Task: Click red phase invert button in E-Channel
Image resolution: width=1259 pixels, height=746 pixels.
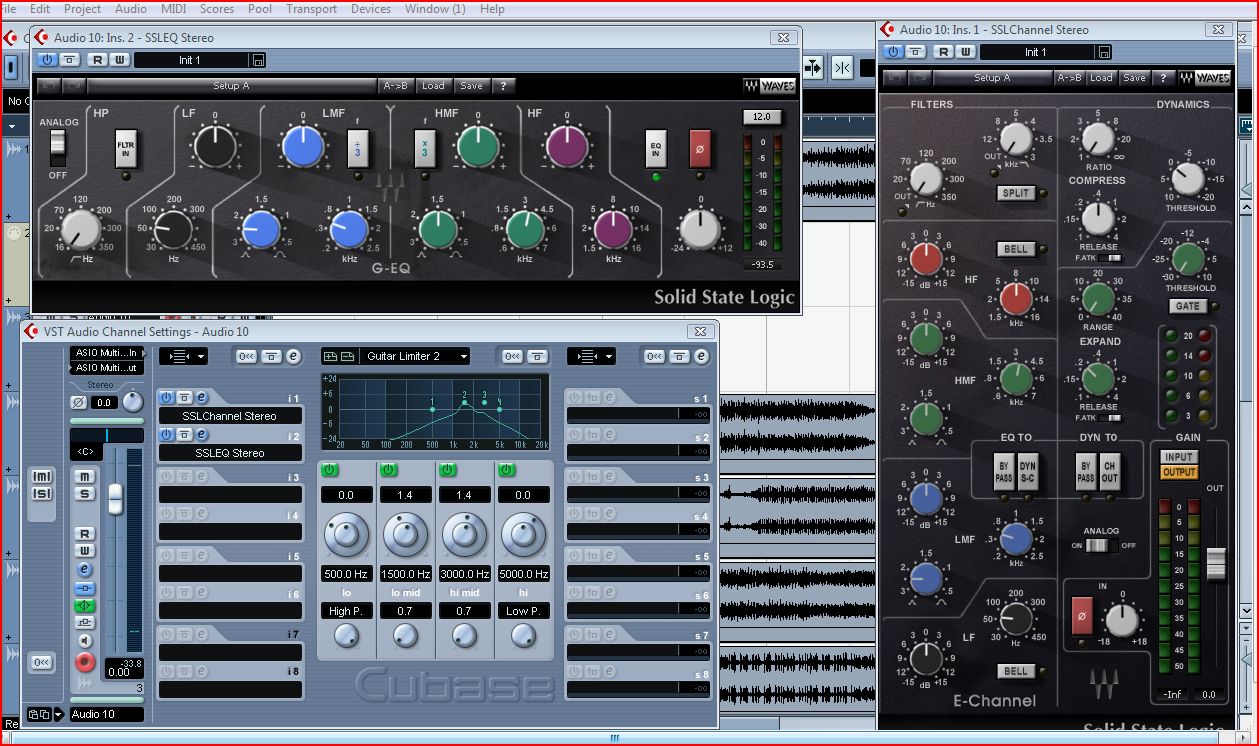Action: point(1081,614)
